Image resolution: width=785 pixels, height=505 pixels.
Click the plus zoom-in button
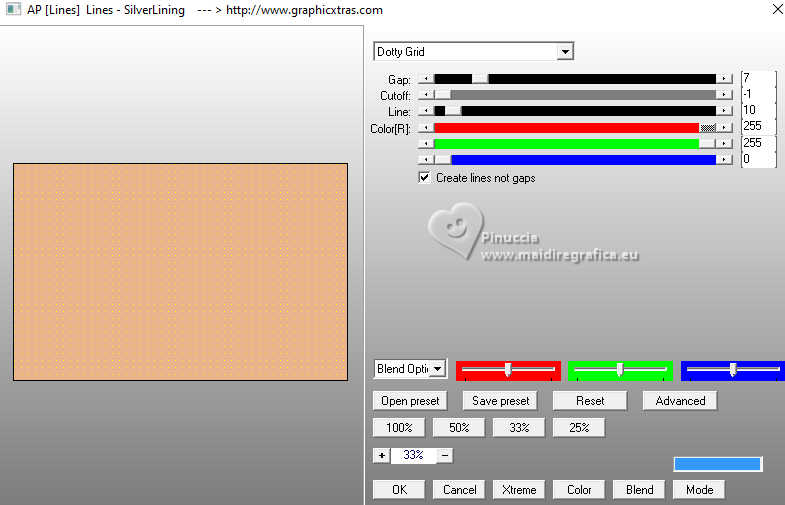(381, 455)
